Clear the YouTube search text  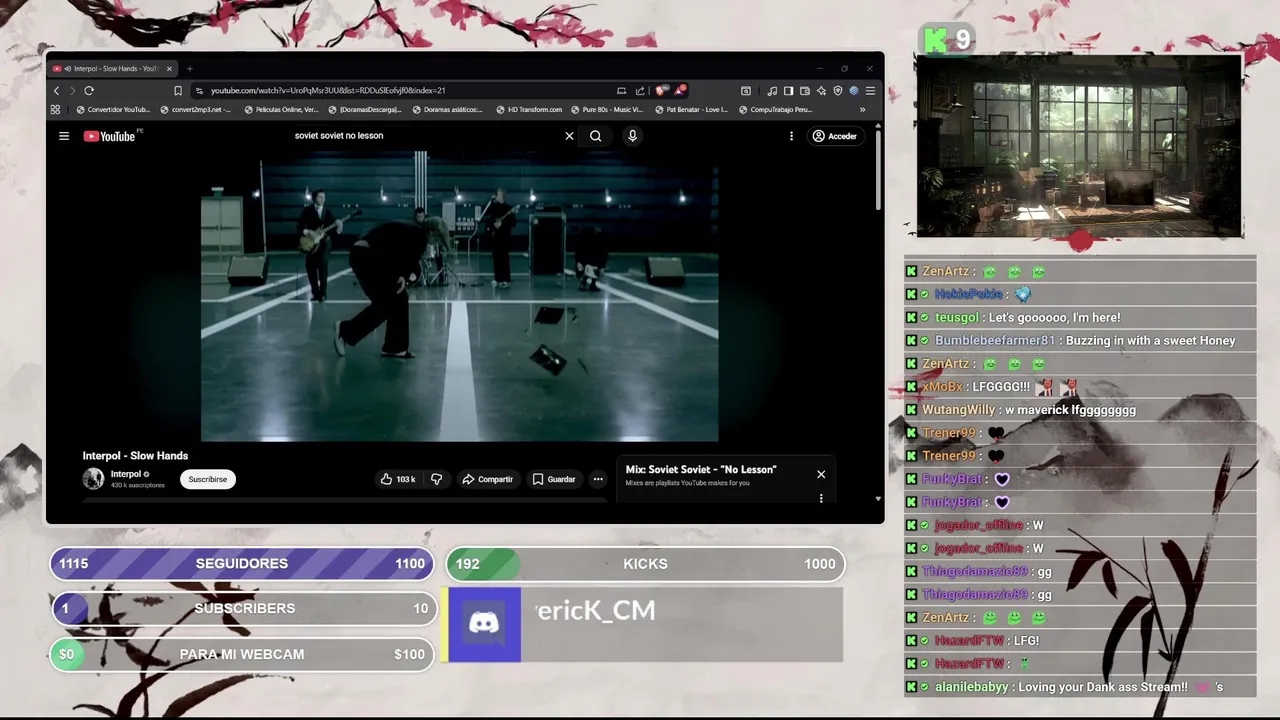click(x=569, y=136)
